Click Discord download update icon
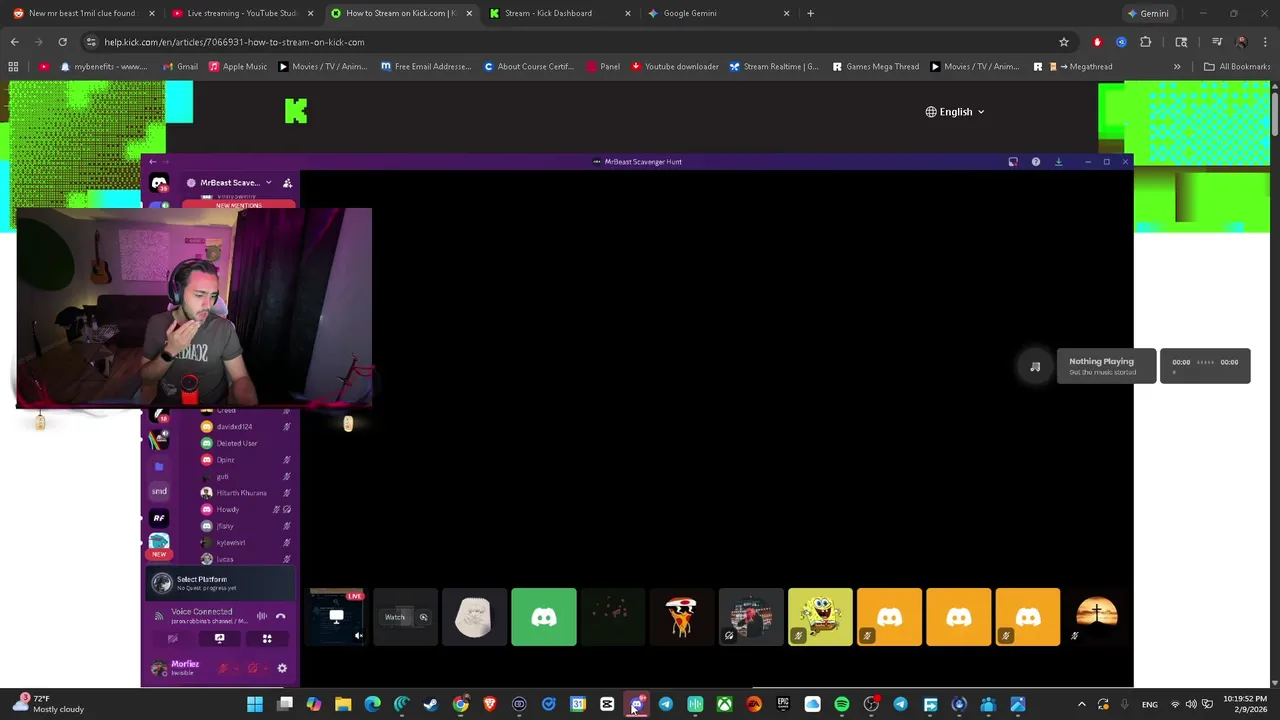1280x720 pixels. click(x=1059, y=162)
